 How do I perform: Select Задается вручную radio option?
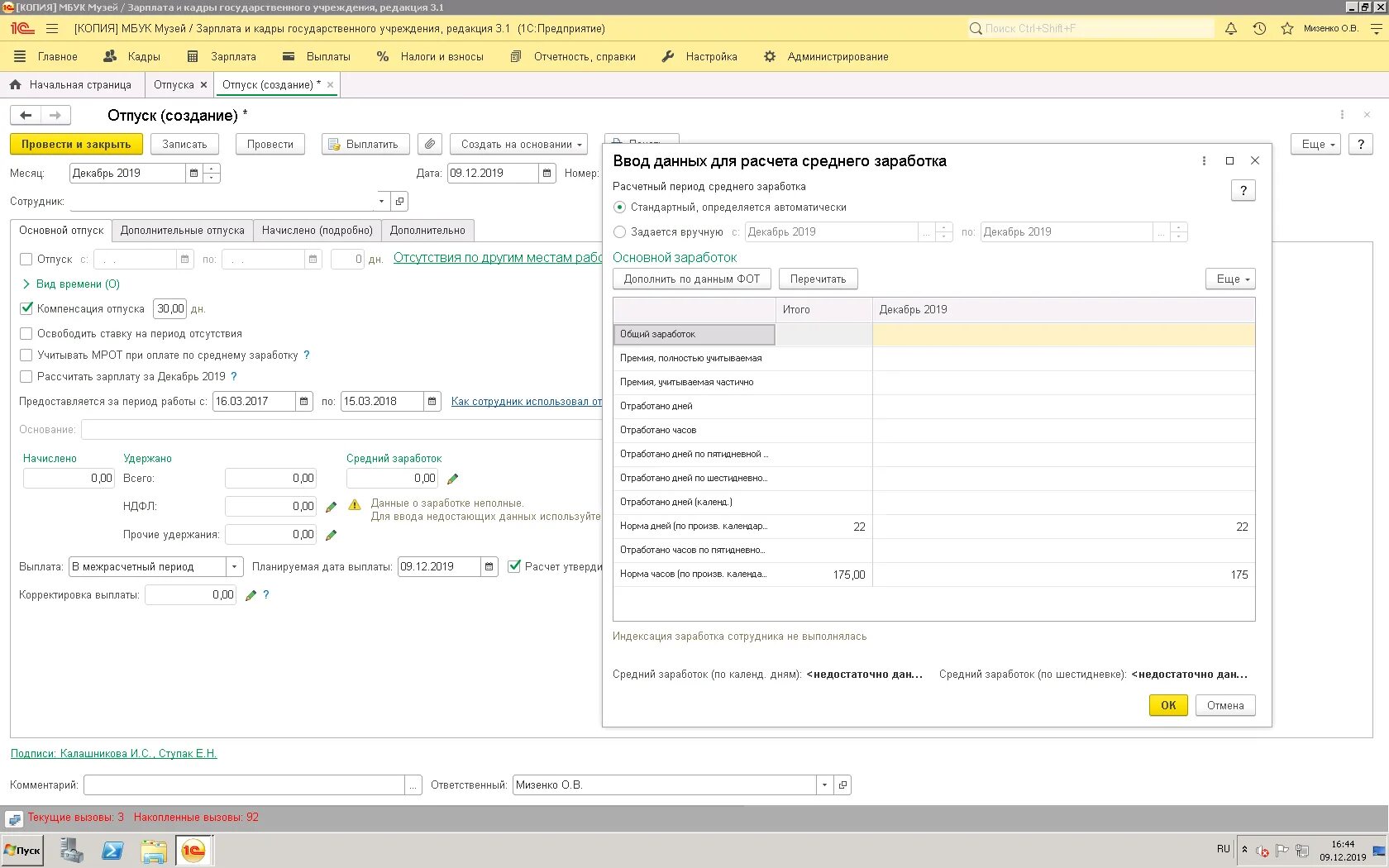coord(619,232)
